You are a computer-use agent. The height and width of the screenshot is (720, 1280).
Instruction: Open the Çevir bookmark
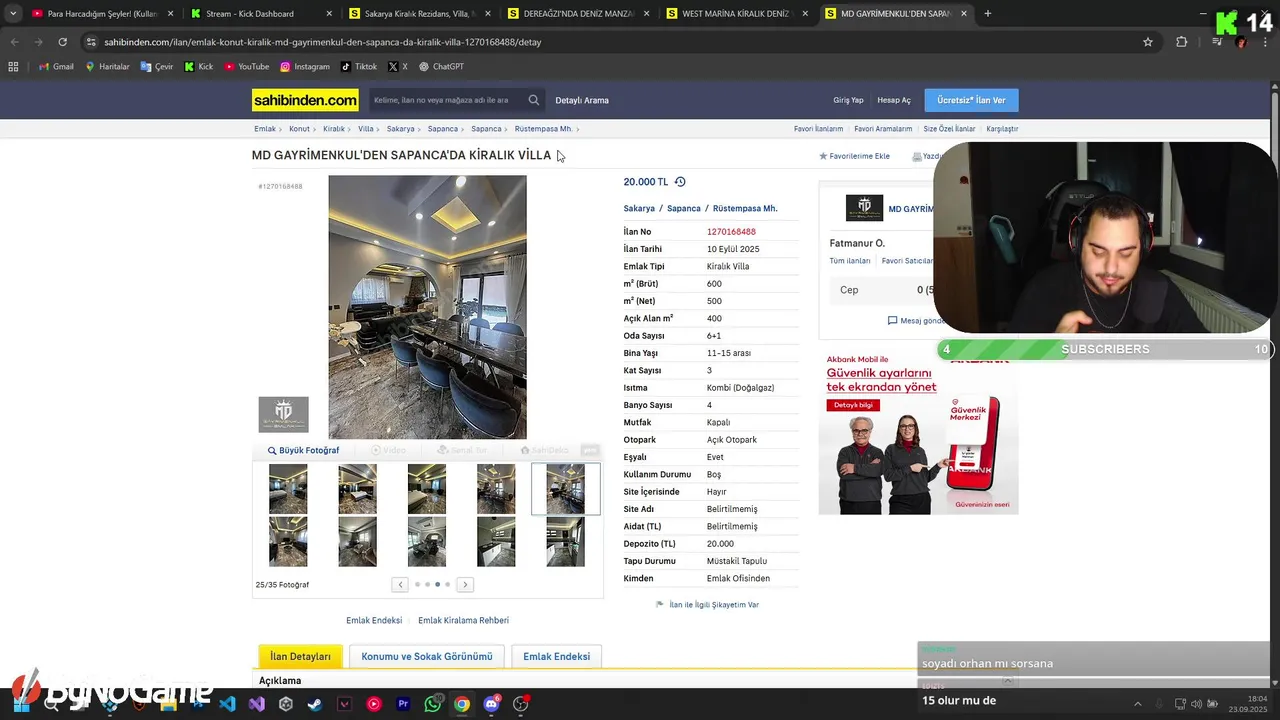(x=157, y=66)
